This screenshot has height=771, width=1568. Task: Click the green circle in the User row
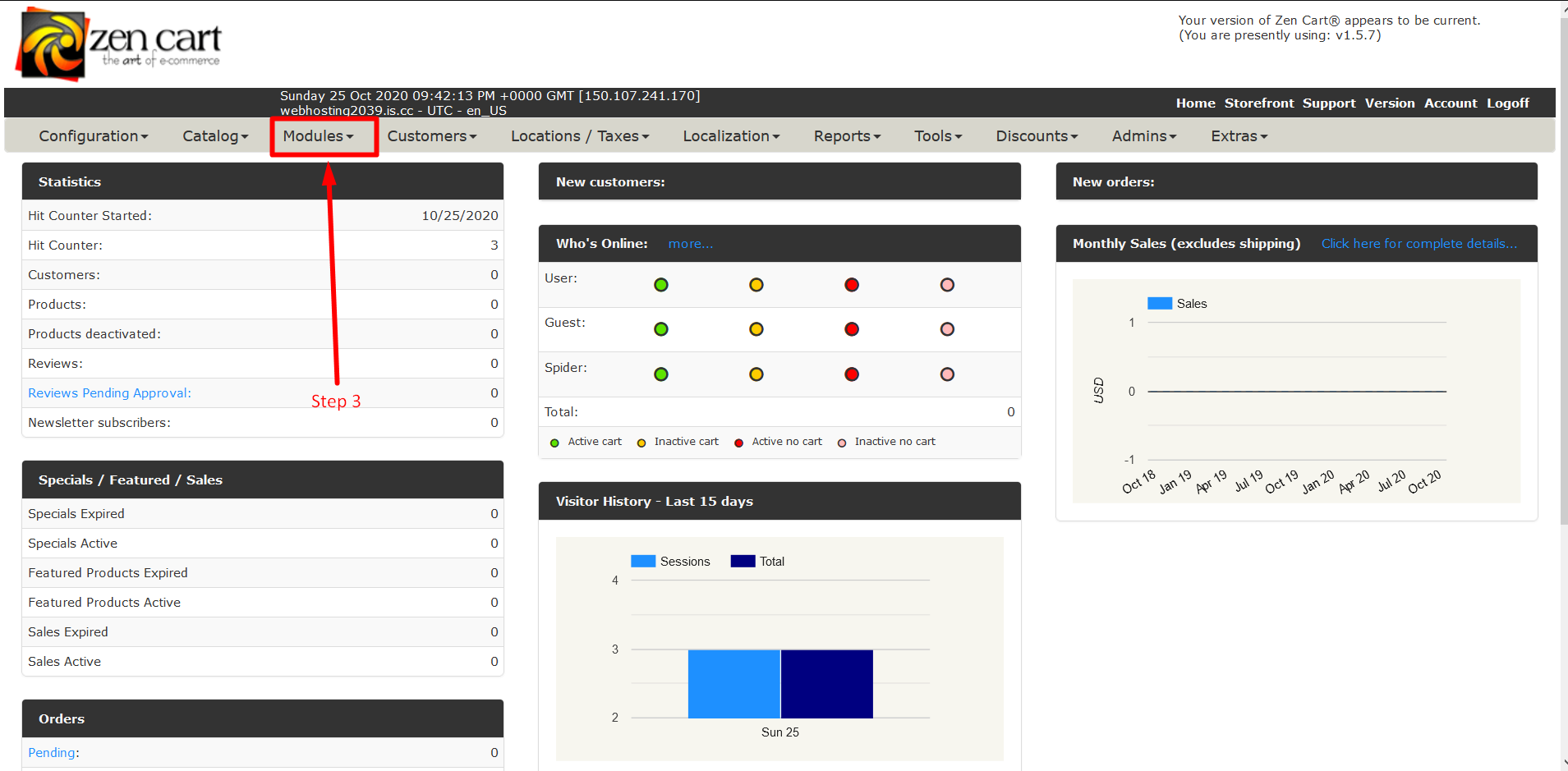pyautogui.click(x=661, y=285)
